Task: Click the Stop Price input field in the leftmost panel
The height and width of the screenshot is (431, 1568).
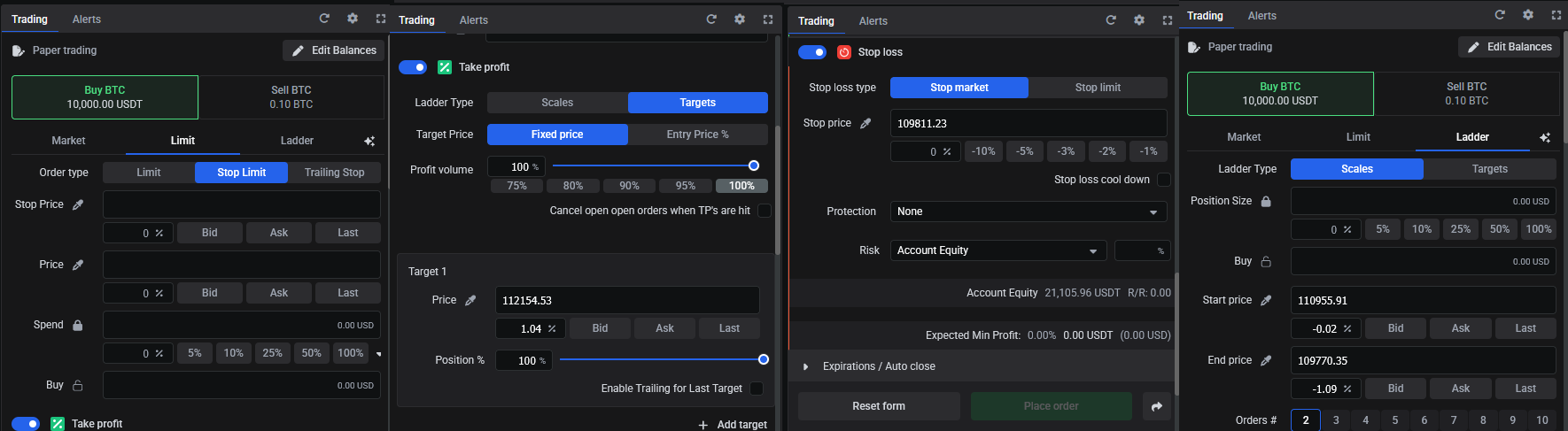Action: (242, 204)
